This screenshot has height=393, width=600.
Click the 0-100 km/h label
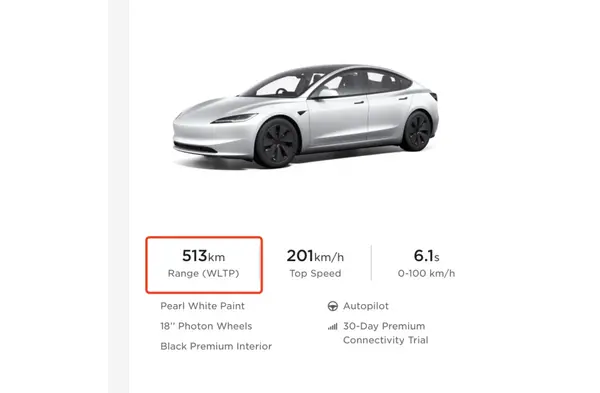426,274
